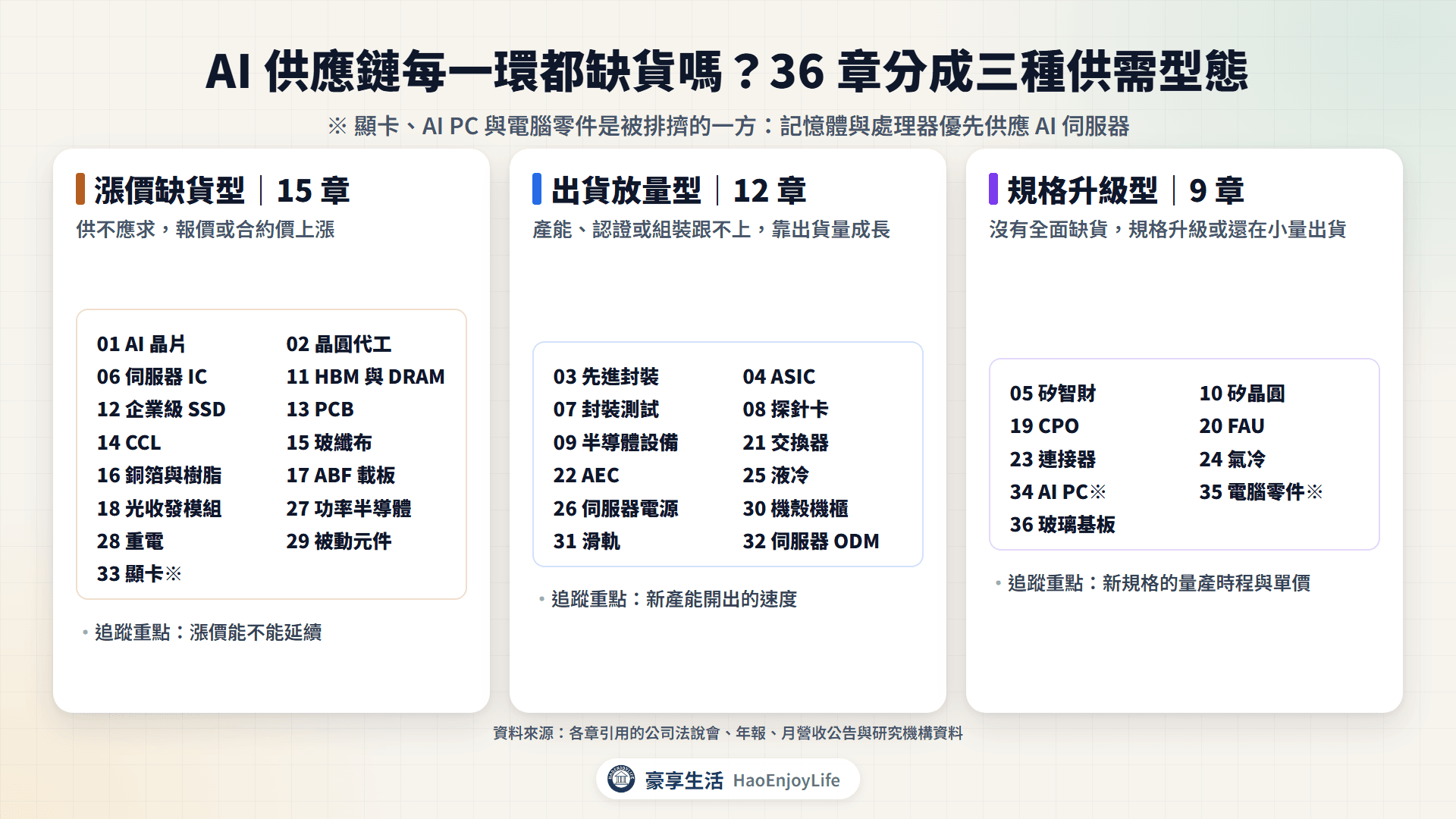Click the item 17 ABF 載板
Image resolution: width=1456 pixels, height=819 pixels.
pos(340,475)
